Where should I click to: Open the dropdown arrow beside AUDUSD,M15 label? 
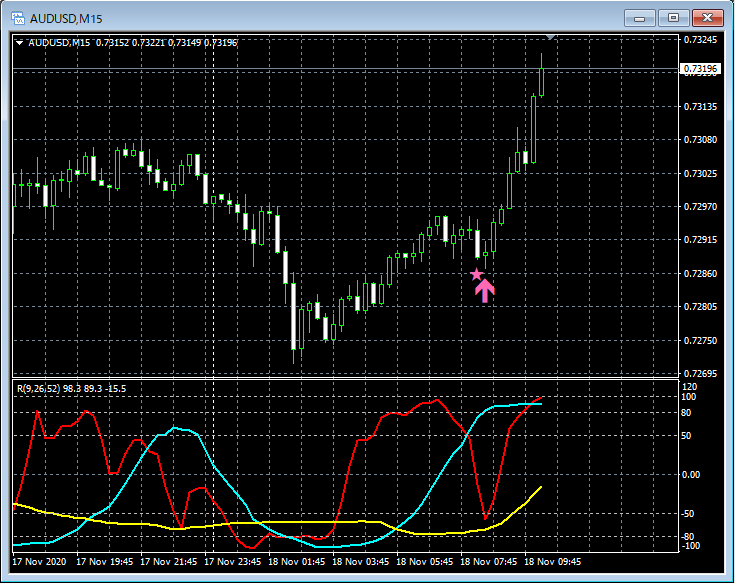coord(19,42)
